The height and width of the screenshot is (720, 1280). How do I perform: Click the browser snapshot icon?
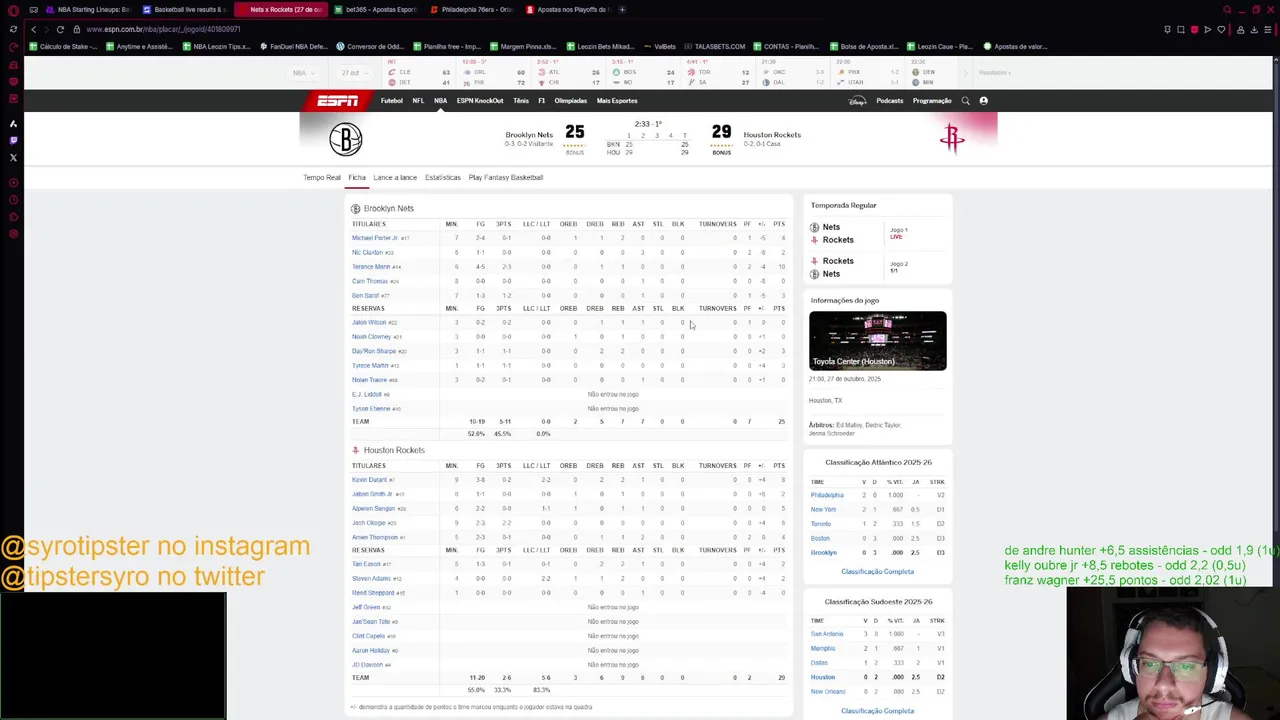click(x=1180, y=29)
